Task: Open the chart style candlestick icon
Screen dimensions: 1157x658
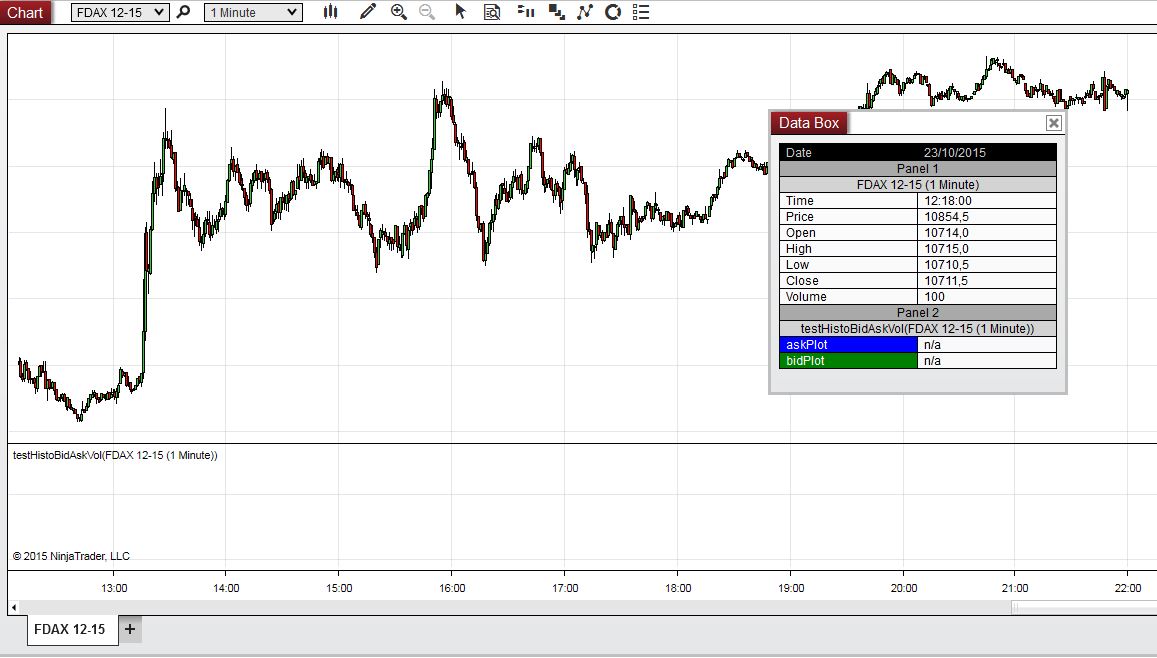Action: coord(331,12)
